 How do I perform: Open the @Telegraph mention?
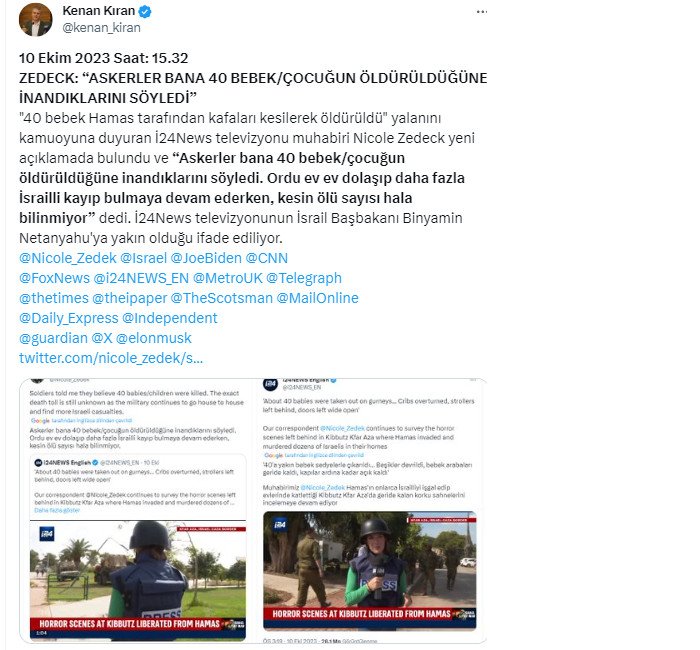coord(304,278)
